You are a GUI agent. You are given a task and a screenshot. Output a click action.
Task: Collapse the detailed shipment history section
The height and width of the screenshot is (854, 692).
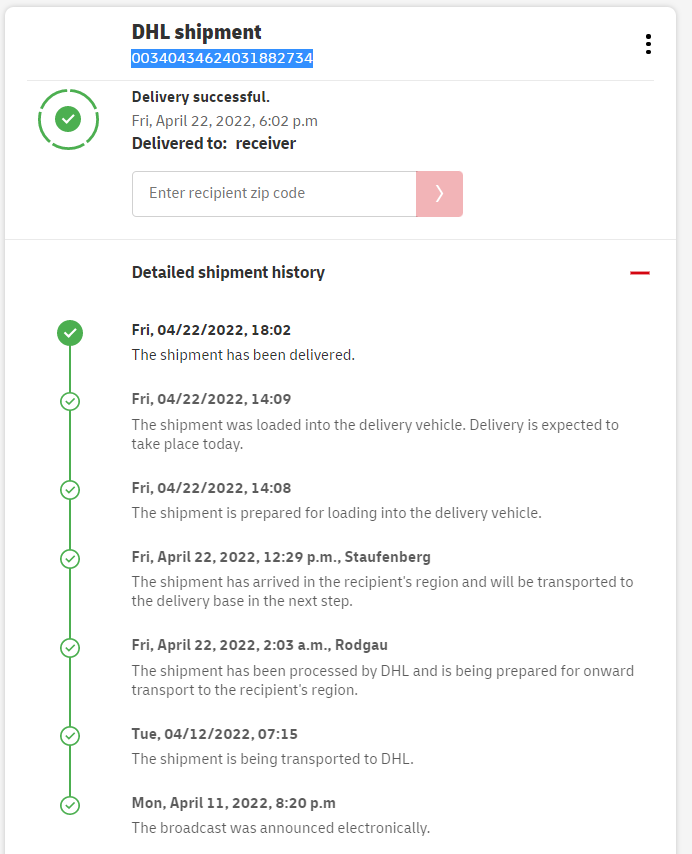pyautogui.click(x=640, y=273)
